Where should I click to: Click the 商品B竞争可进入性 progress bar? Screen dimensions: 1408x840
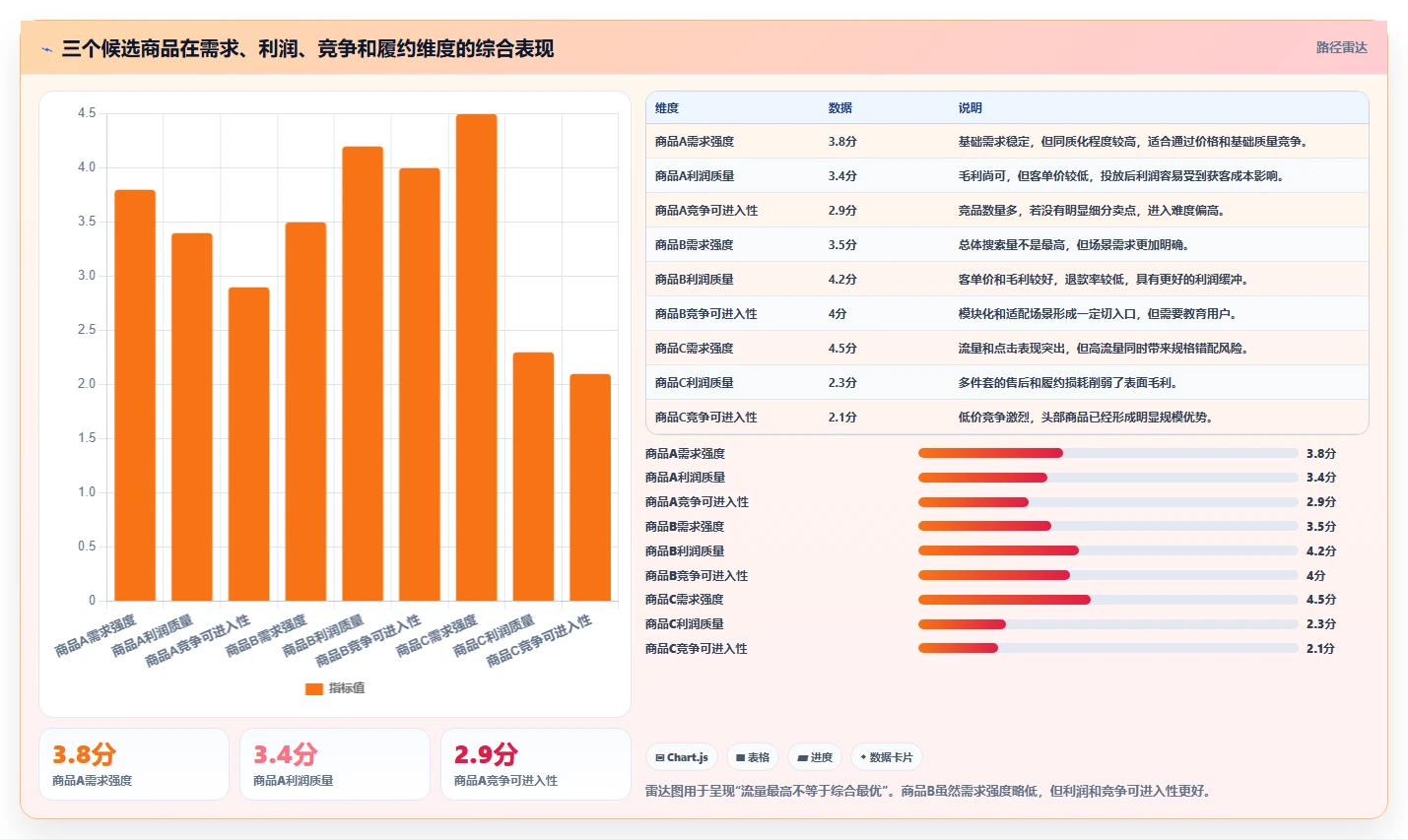[1107, 575]
